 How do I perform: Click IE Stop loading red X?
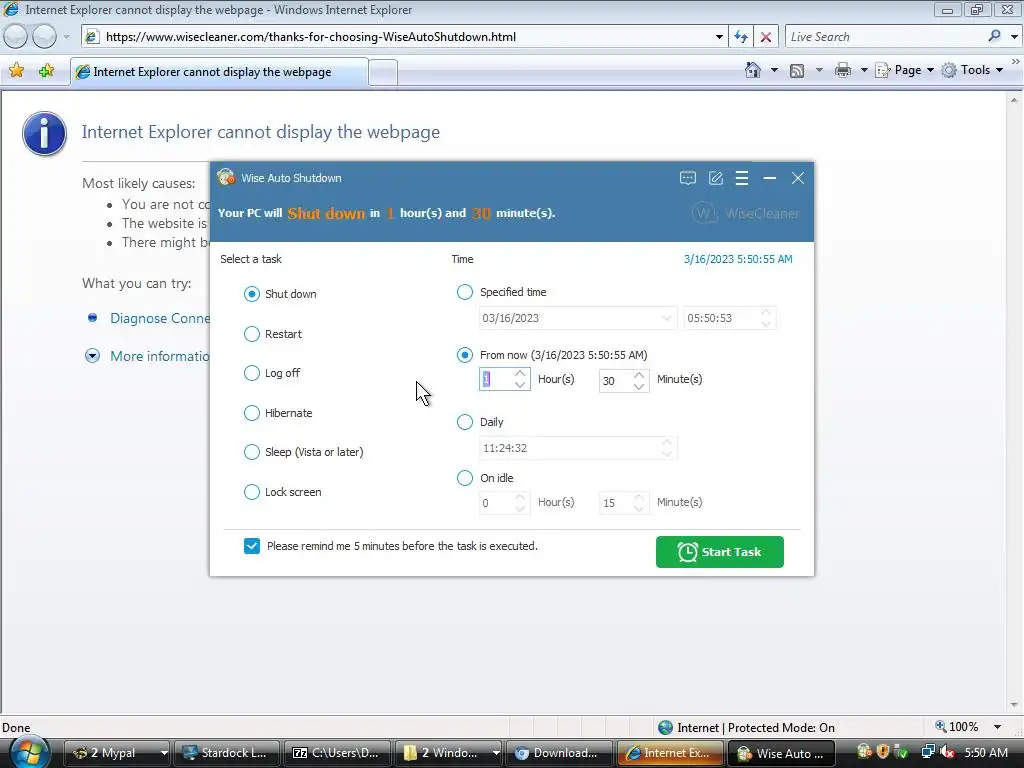tap(766, 37)
